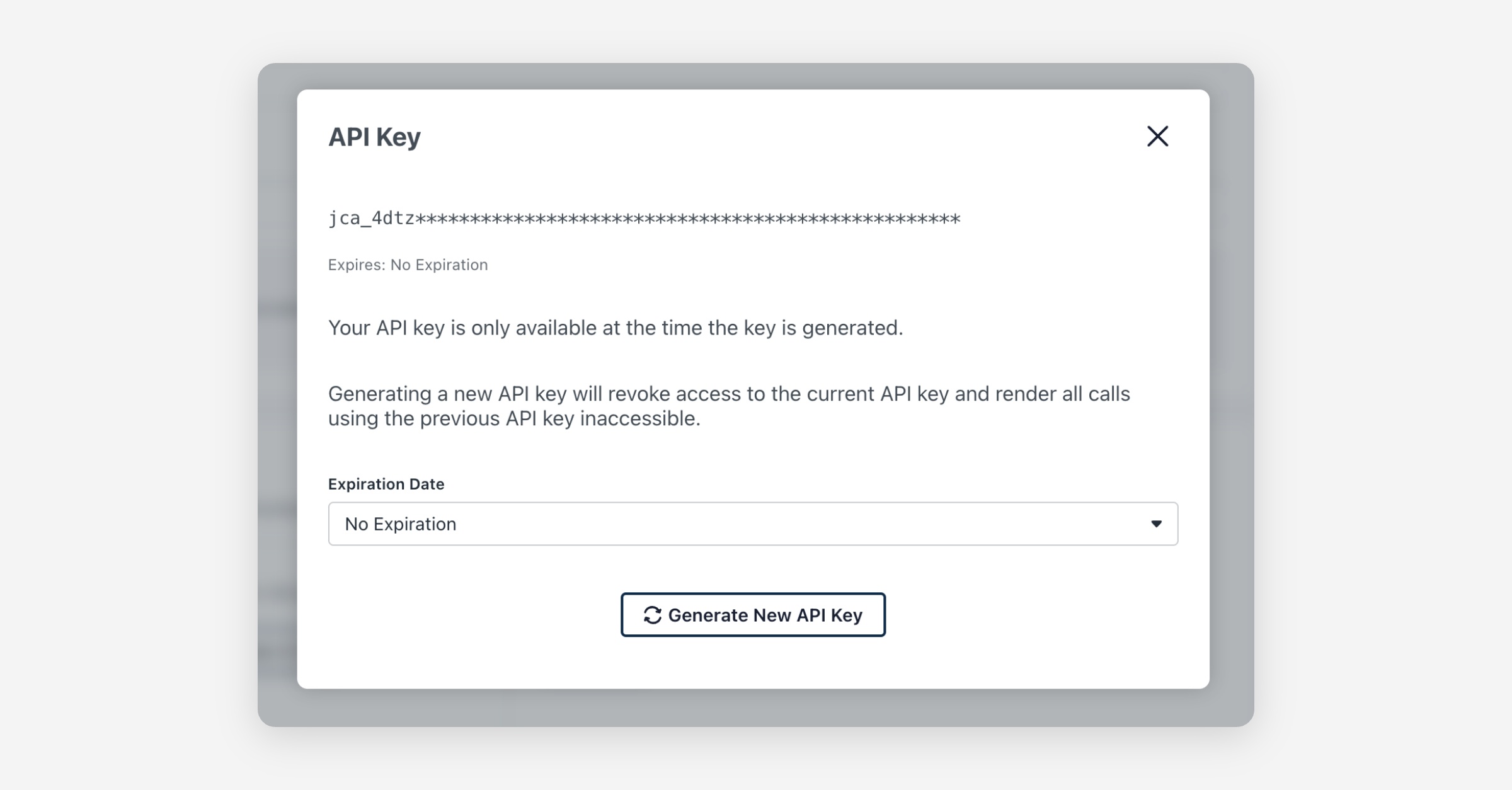
Task: Click the grey backdrop above the dialog
Action: click(x=753, y=76)
